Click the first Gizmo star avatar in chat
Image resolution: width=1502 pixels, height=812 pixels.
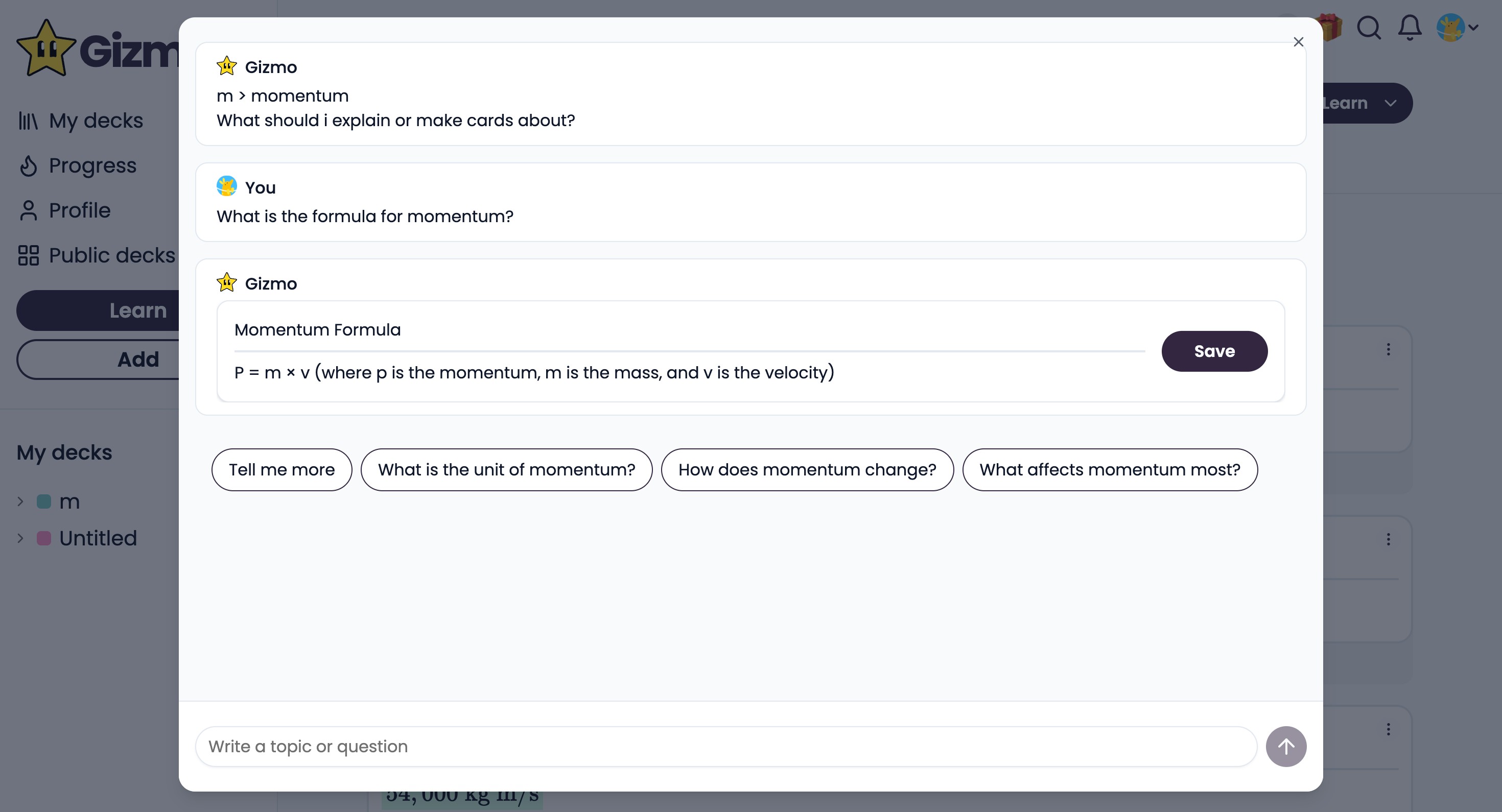[227, 66]
